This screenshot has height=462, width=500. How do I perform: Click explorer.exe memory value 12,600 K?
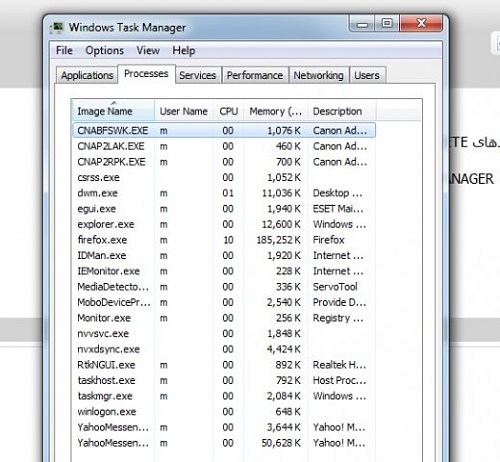click(x=281, y=224)
